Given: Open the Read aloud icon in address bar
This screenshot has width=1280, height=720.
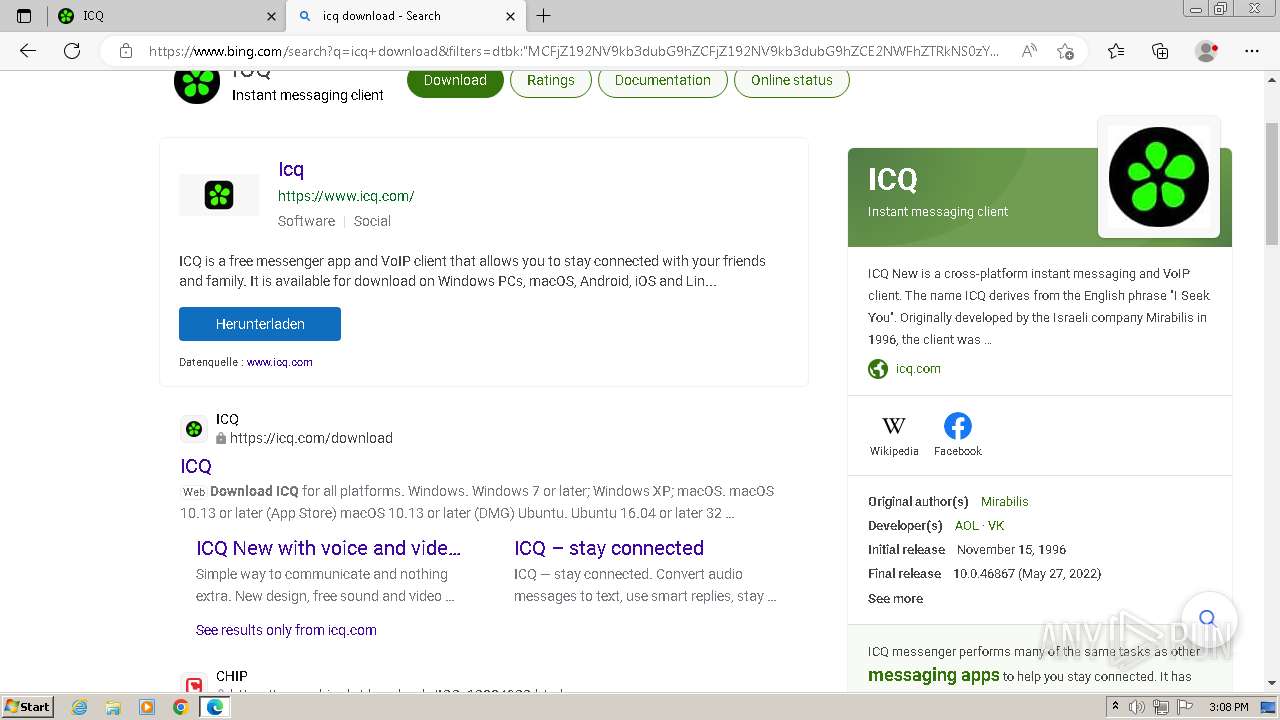Looking at the screenshot, I should coord(1029,51).
